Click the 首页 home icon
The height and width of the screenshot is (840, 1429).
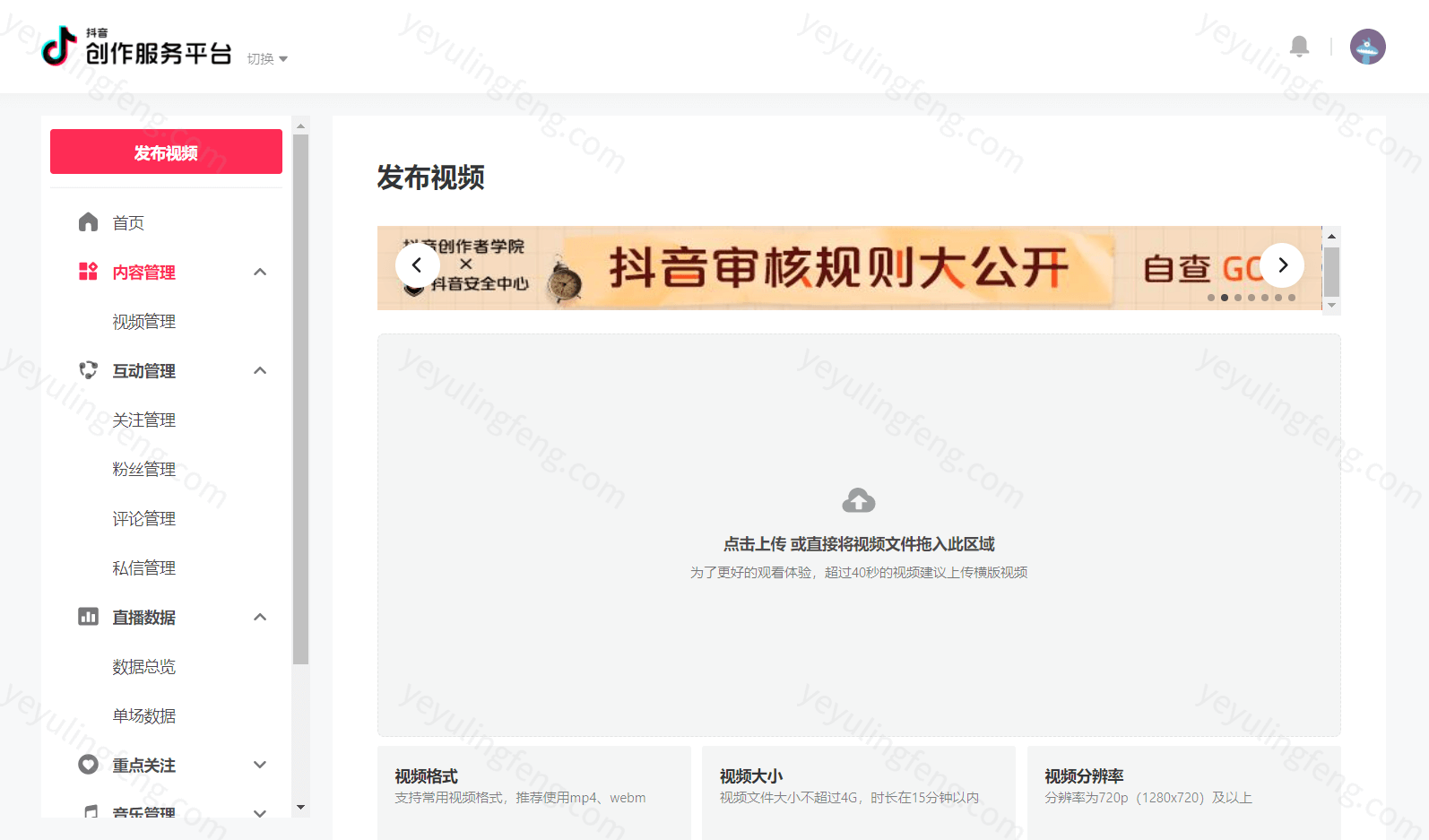click(88, 222)
